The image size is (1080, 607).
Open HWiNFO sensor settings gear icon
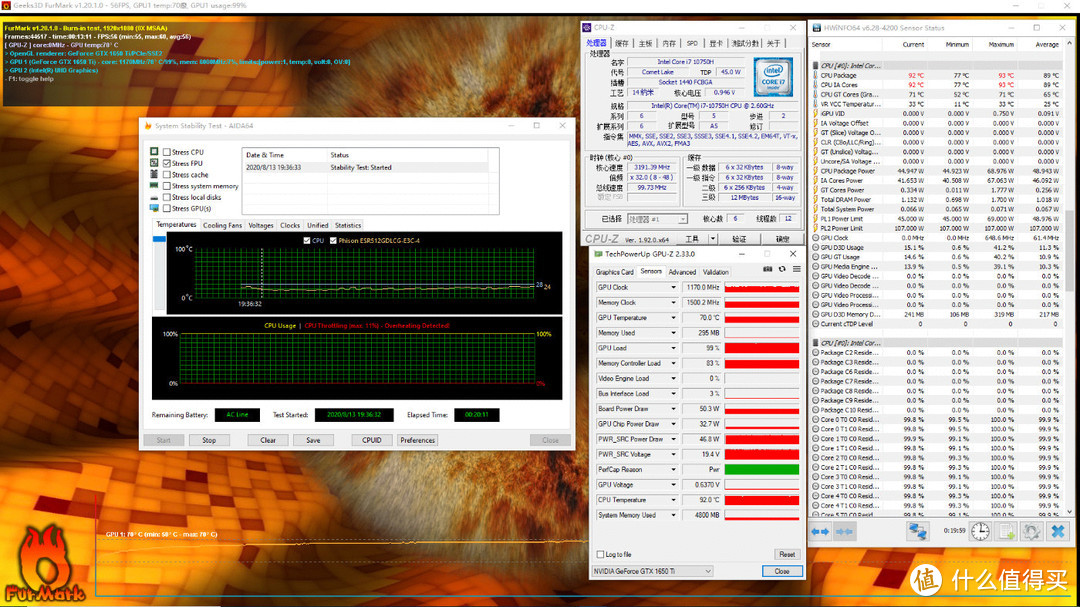click(x=1031, y=531)
